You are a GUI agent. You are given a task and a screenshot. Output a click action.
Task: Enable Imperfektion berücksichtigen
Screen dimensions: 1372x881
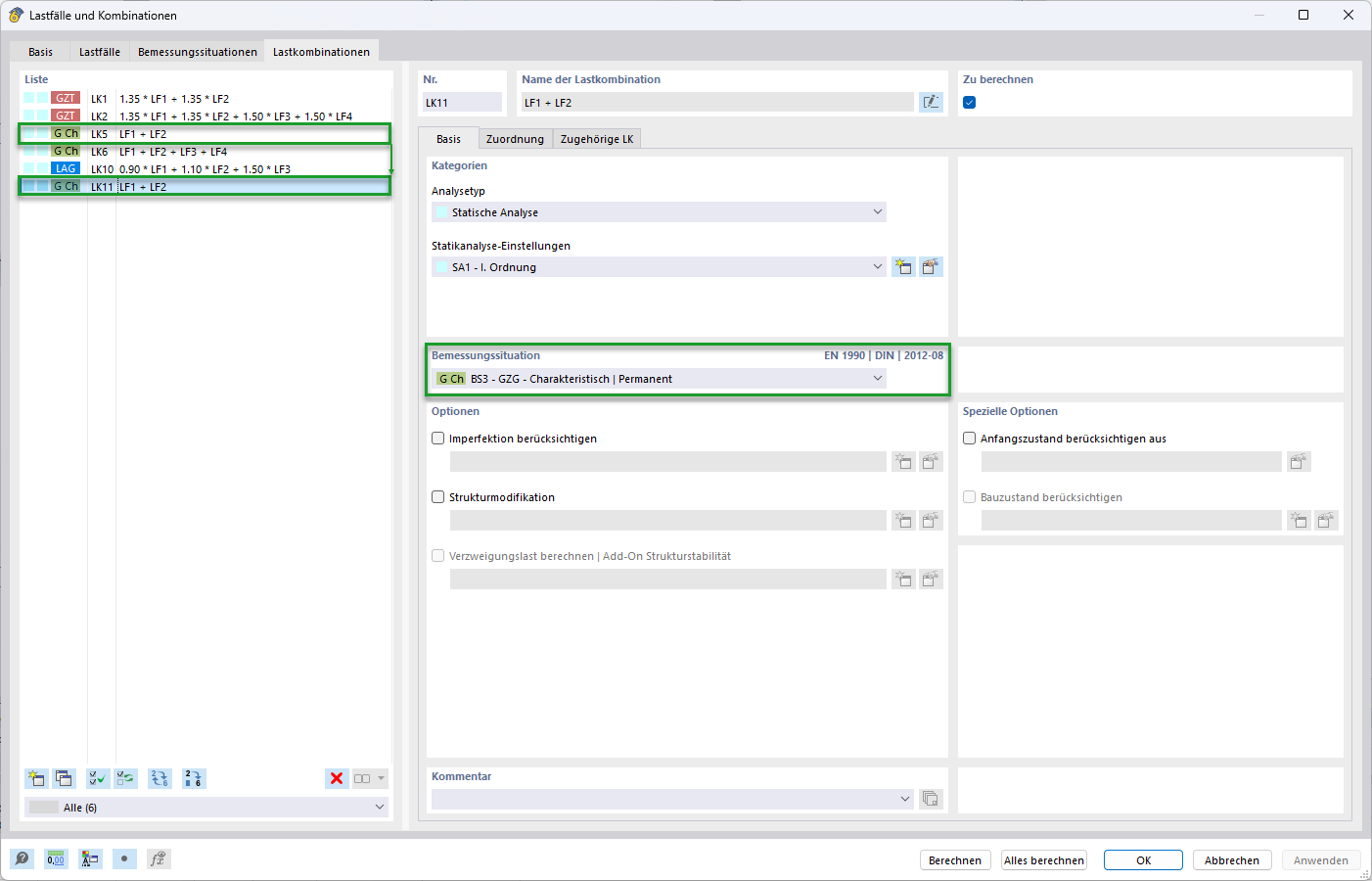click(x=438, y=439)
